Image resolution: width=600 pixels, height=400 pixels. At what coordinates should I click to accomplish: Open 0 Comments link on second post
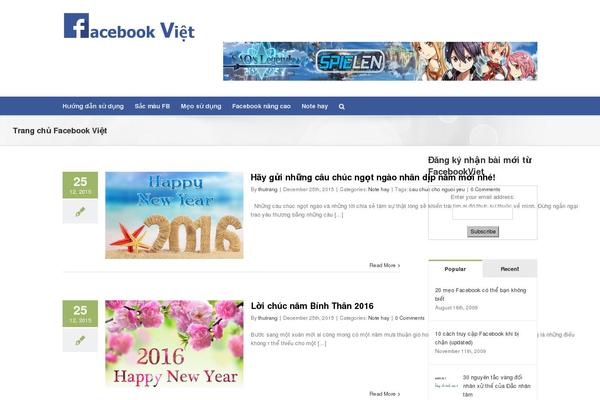[409, 318]
